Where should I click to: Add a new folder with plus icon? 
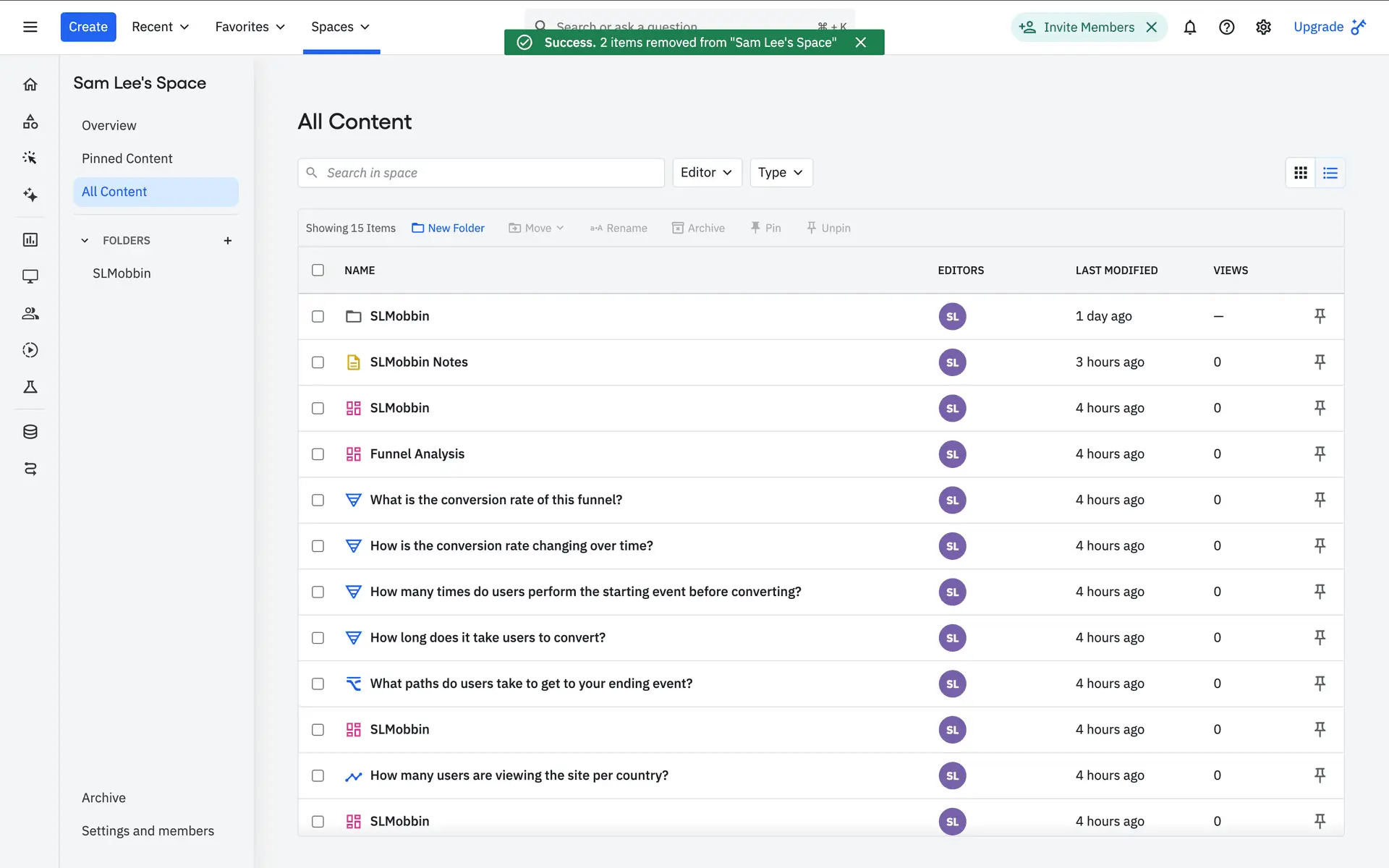(x=227, y=241)
